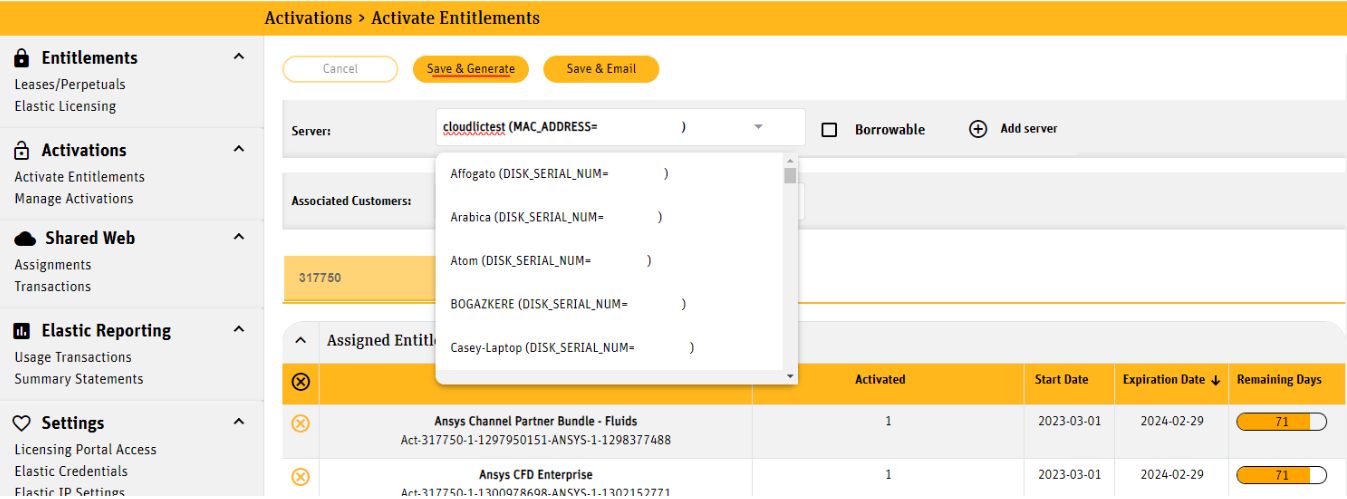
Task: Collapse the Entitlements sidebar section
Action: pos(239,57)
